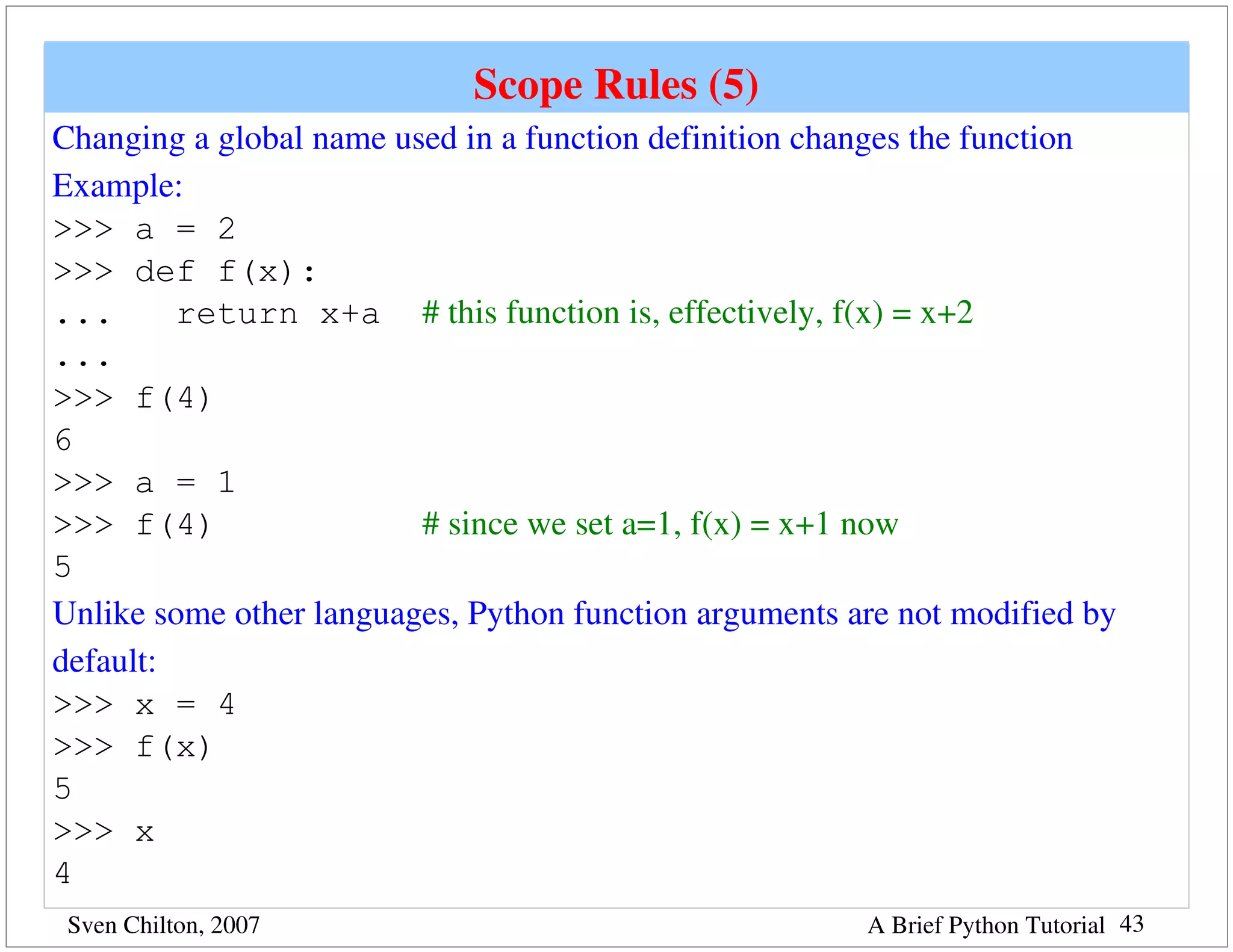Select the sentence 'Changing a global name used in a function definition changes the function'
The height and width of the screenshot is (952, 1233).
click(x=562, y=139)
